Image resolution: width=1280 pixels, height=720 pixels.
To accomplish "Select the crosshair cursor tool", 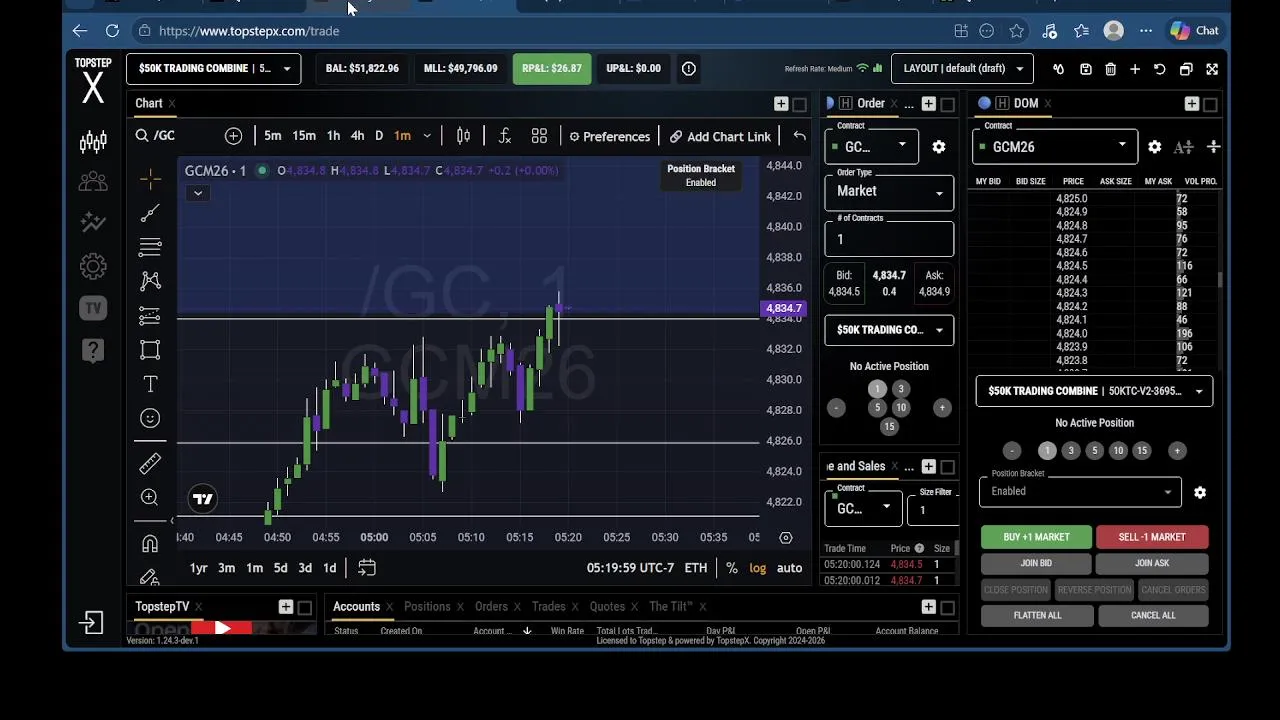I will click(150, 179).
